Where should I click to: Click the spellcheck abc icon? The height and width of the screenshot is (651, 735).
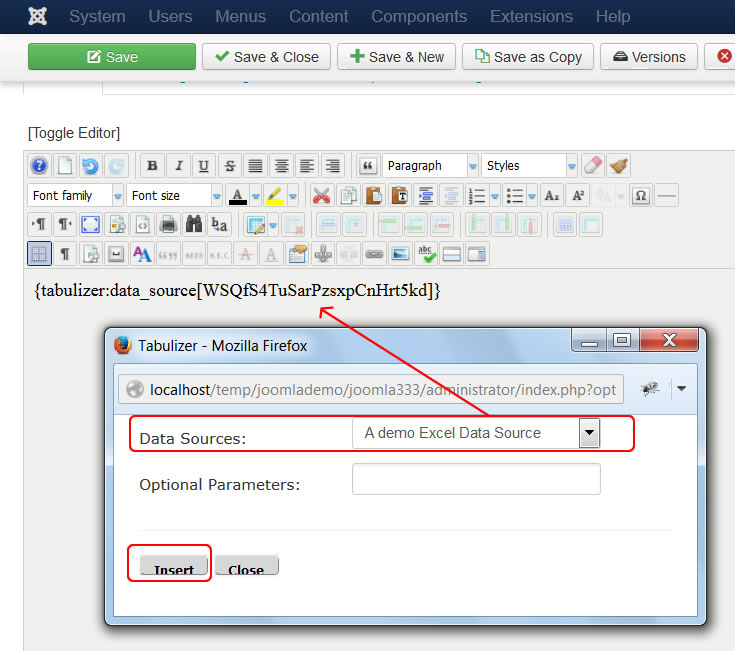point(426,253)
